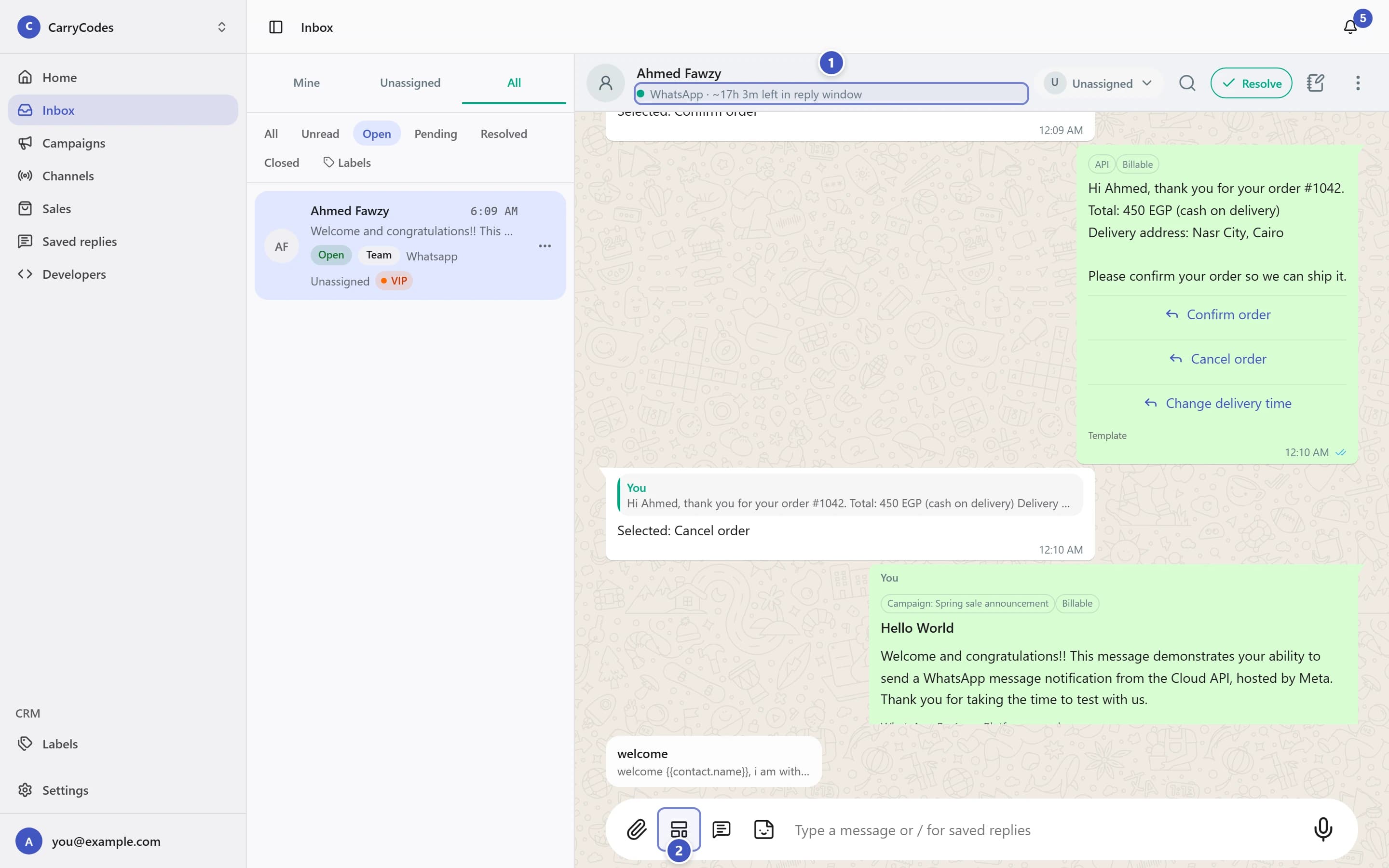Open the three-dot menu on Ahmed Fawzy row

click(x=545, y=246)
